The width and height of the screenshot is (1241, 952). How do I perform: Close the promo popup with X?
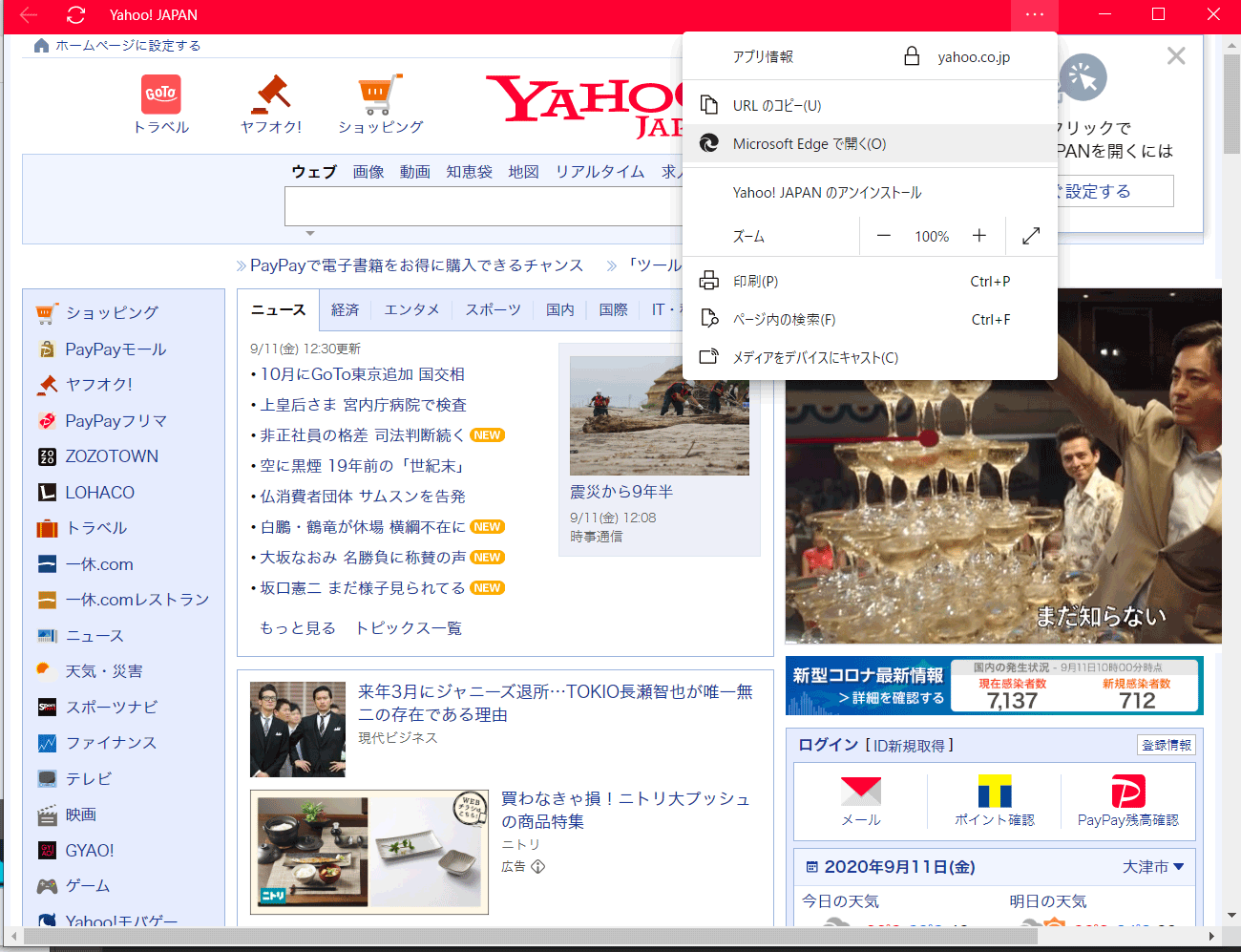1176,56
